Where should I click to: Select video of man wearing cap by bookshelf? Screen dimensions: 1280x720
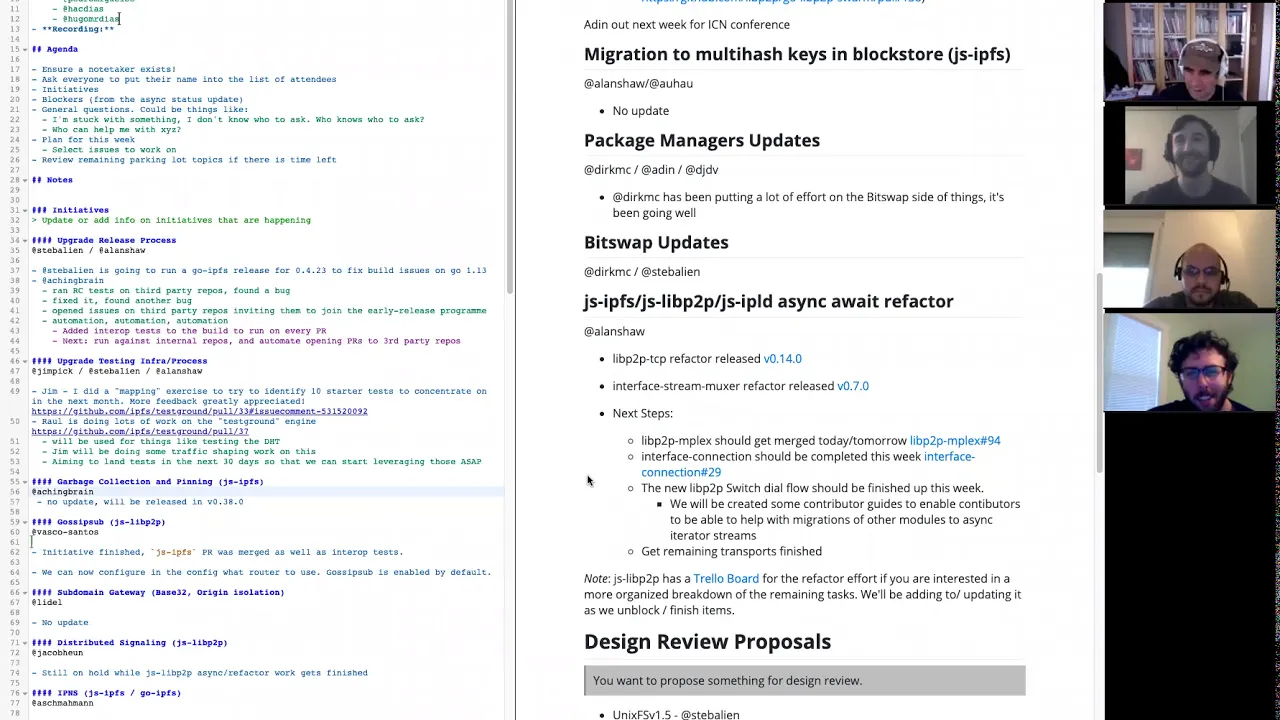(x=1190, y=51)
